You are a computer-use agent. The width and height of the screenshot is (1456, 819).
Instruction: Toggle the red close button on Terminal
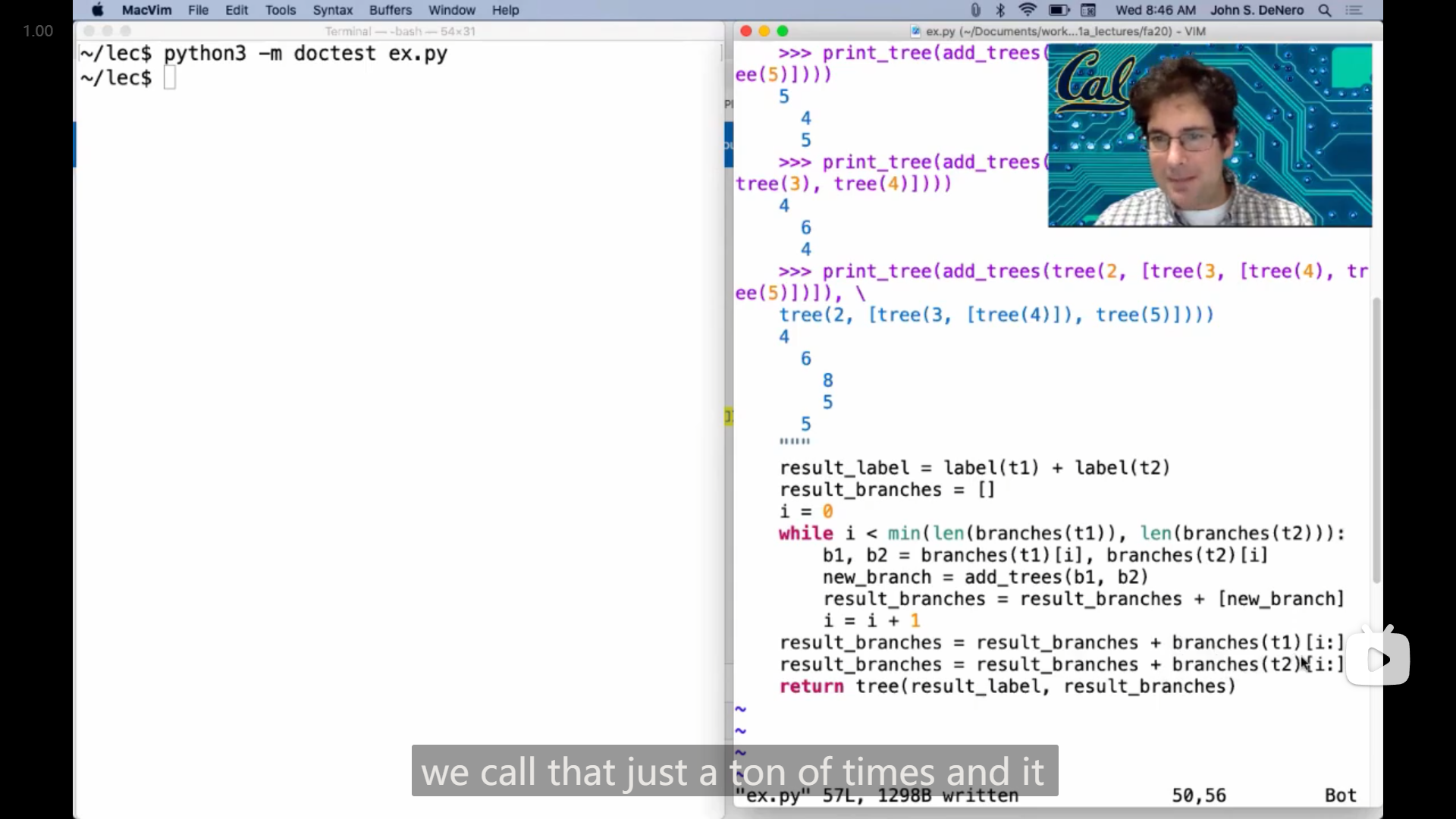89,31
